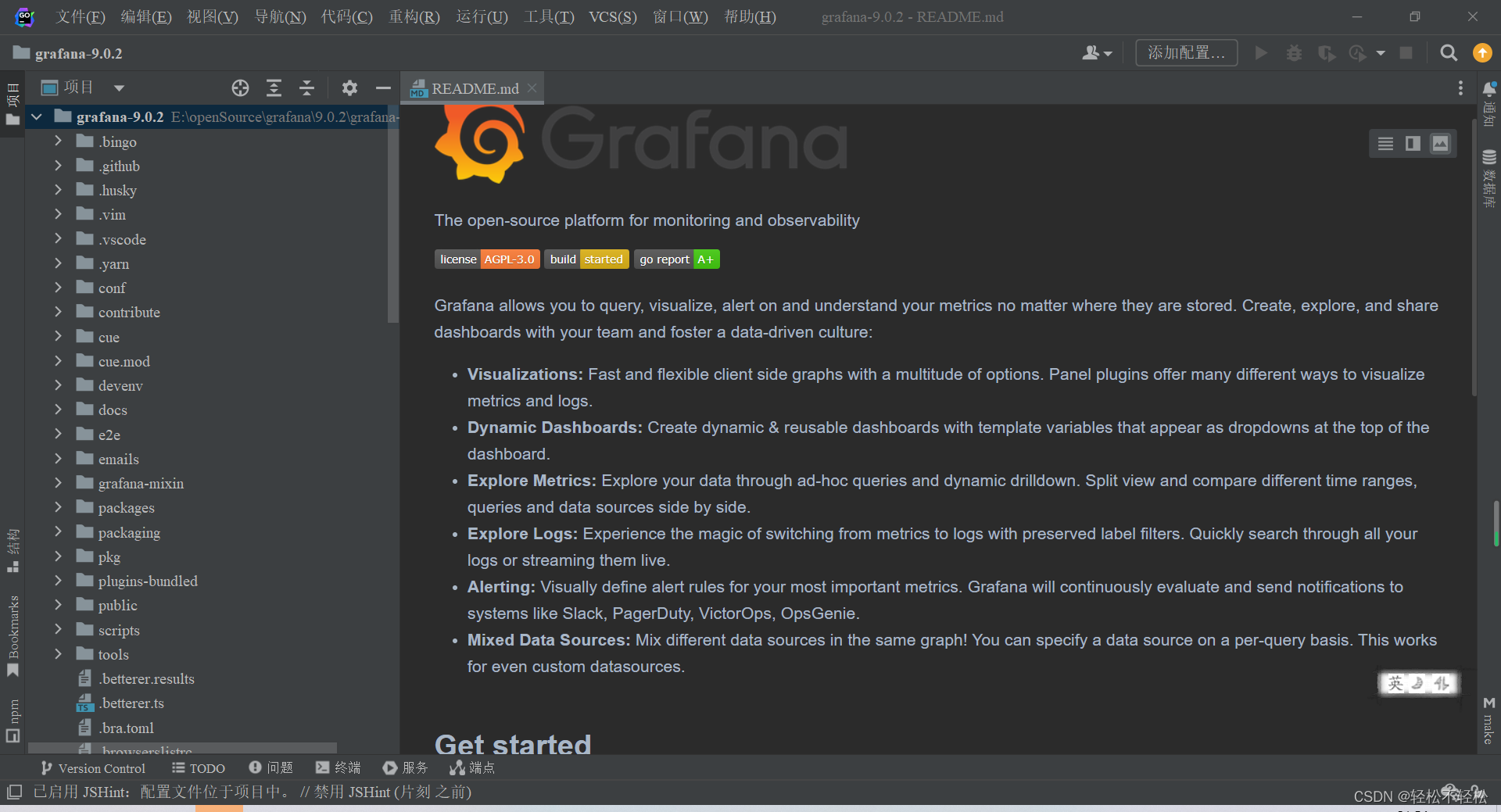Open the npm sidebar panel

(13, 720)
